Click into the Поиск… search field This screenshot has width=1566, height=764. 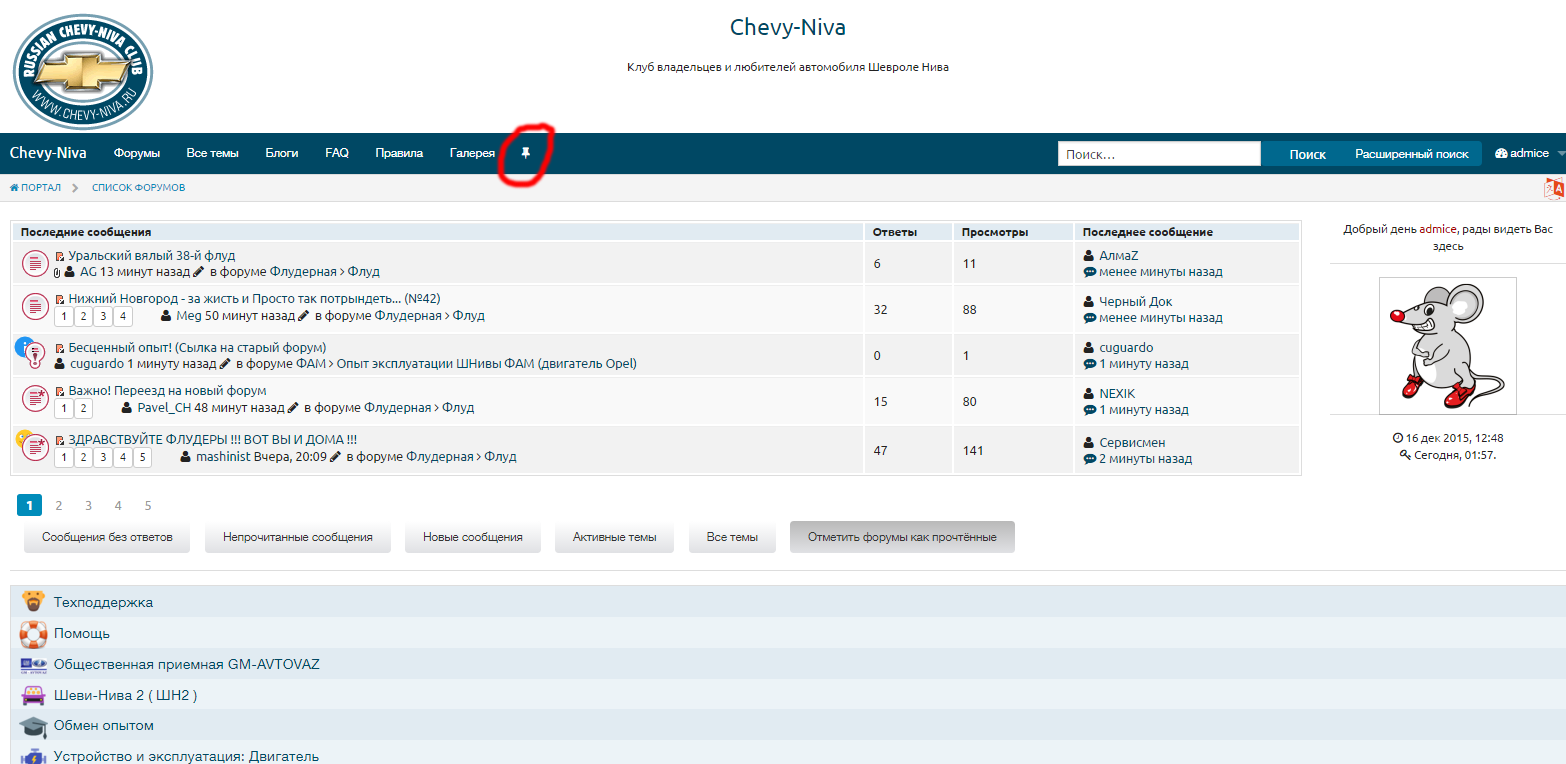(1159, 154)
